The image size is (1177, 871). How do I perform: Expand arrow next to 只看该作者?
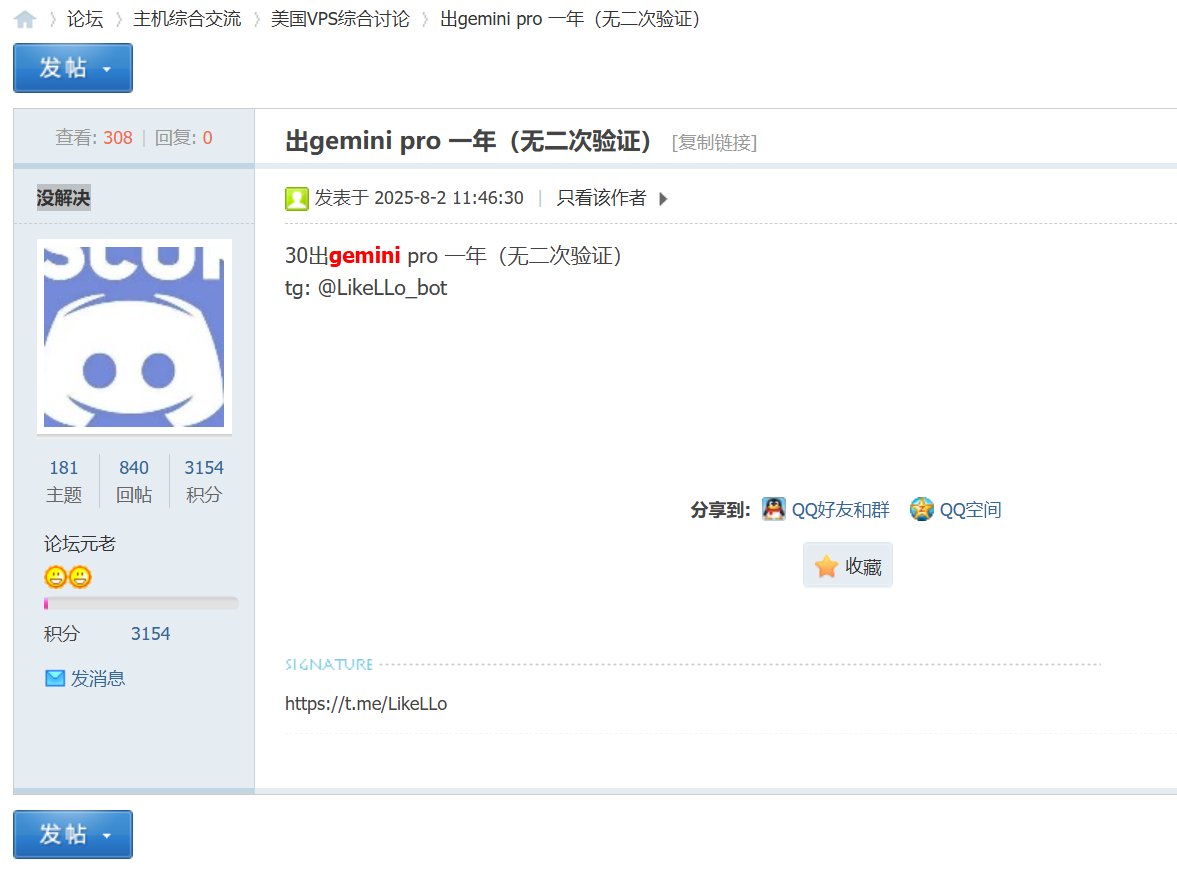[x=663, y=198]
